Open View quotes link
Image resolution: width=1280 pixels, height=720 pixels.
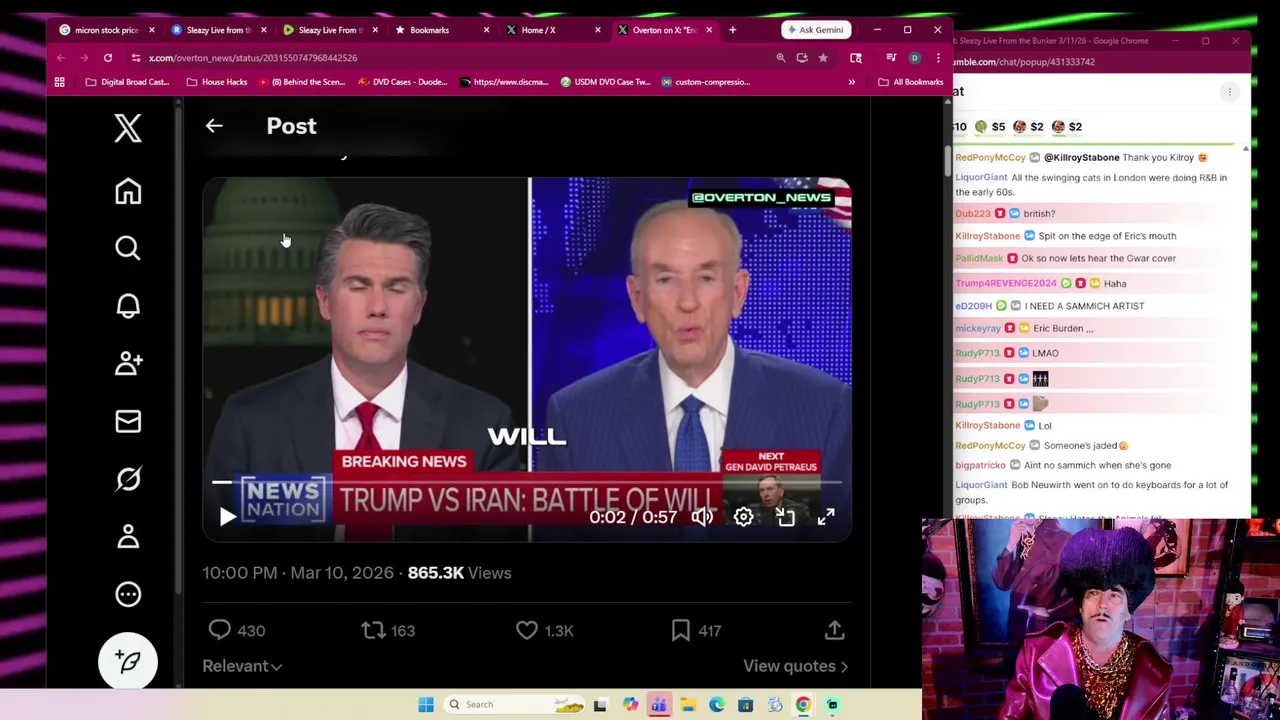coord(795,666)
